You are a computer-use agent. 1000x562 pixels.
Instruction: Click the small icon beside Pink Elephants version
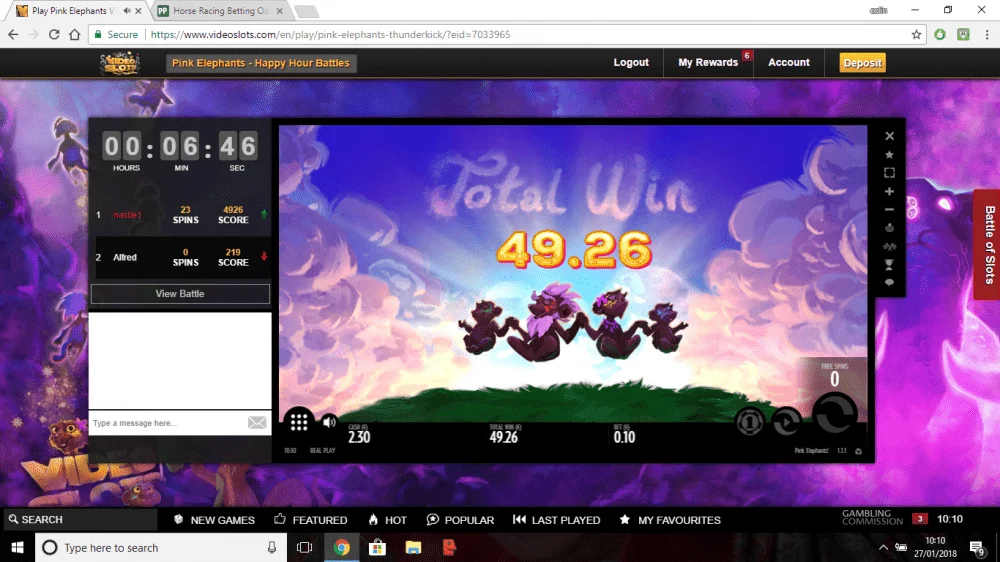pyautogui.click(x=858, y=451)
